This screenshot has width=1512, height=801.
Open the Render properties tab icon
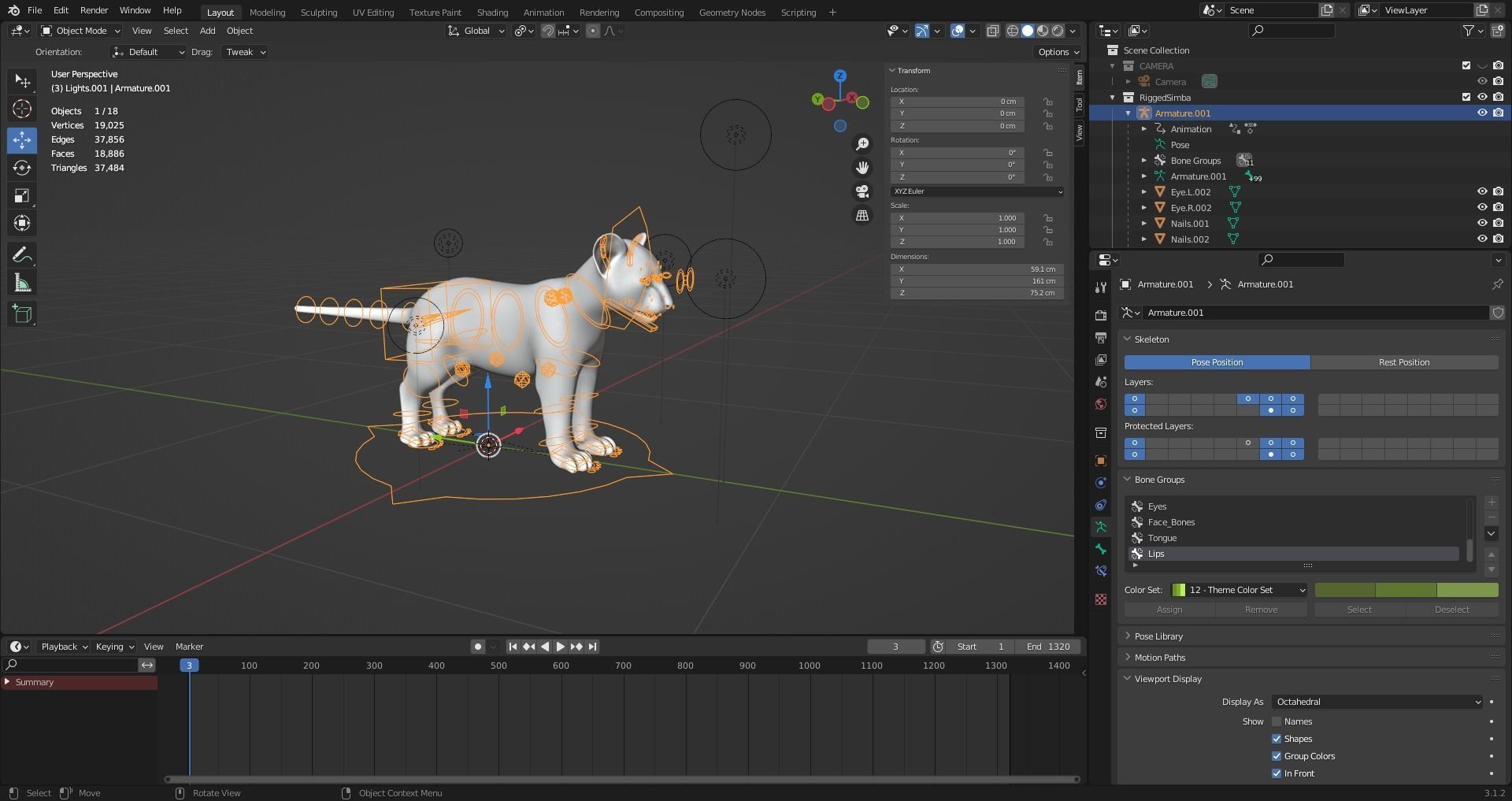point(1101,315)
